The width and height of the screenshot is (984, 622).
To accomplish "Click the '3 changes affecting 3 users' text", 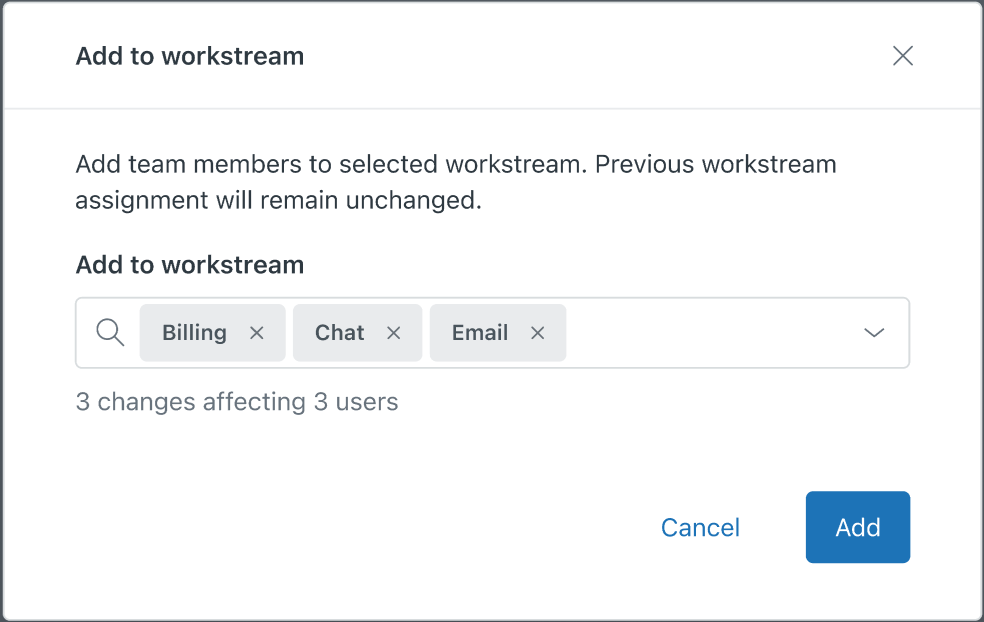I will [x=237, y=402].
